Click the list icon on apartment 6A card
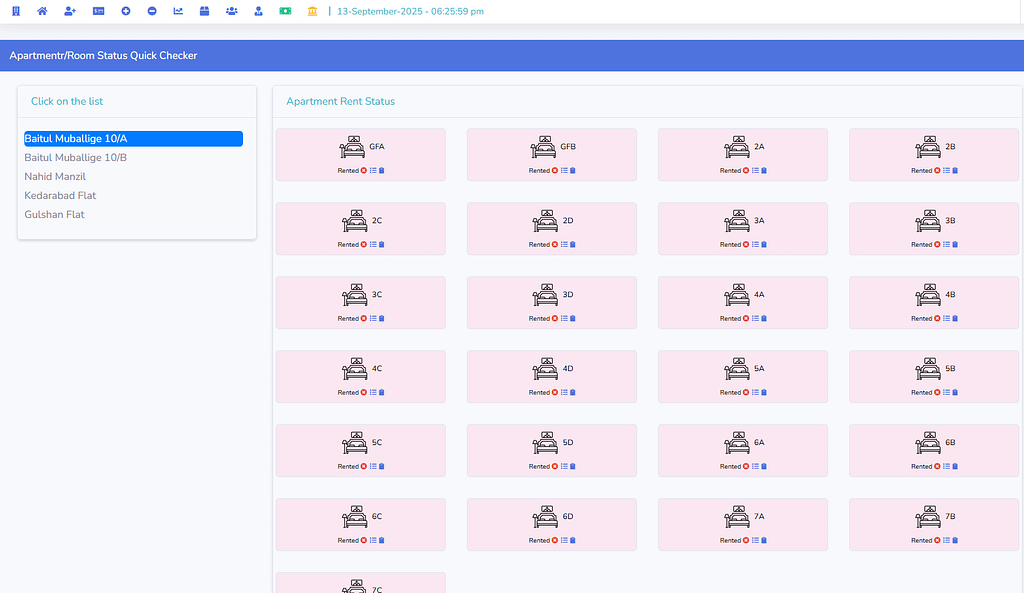Image resolution: width=1024 pixels, height=593 pixels. (x=755, y=466)
